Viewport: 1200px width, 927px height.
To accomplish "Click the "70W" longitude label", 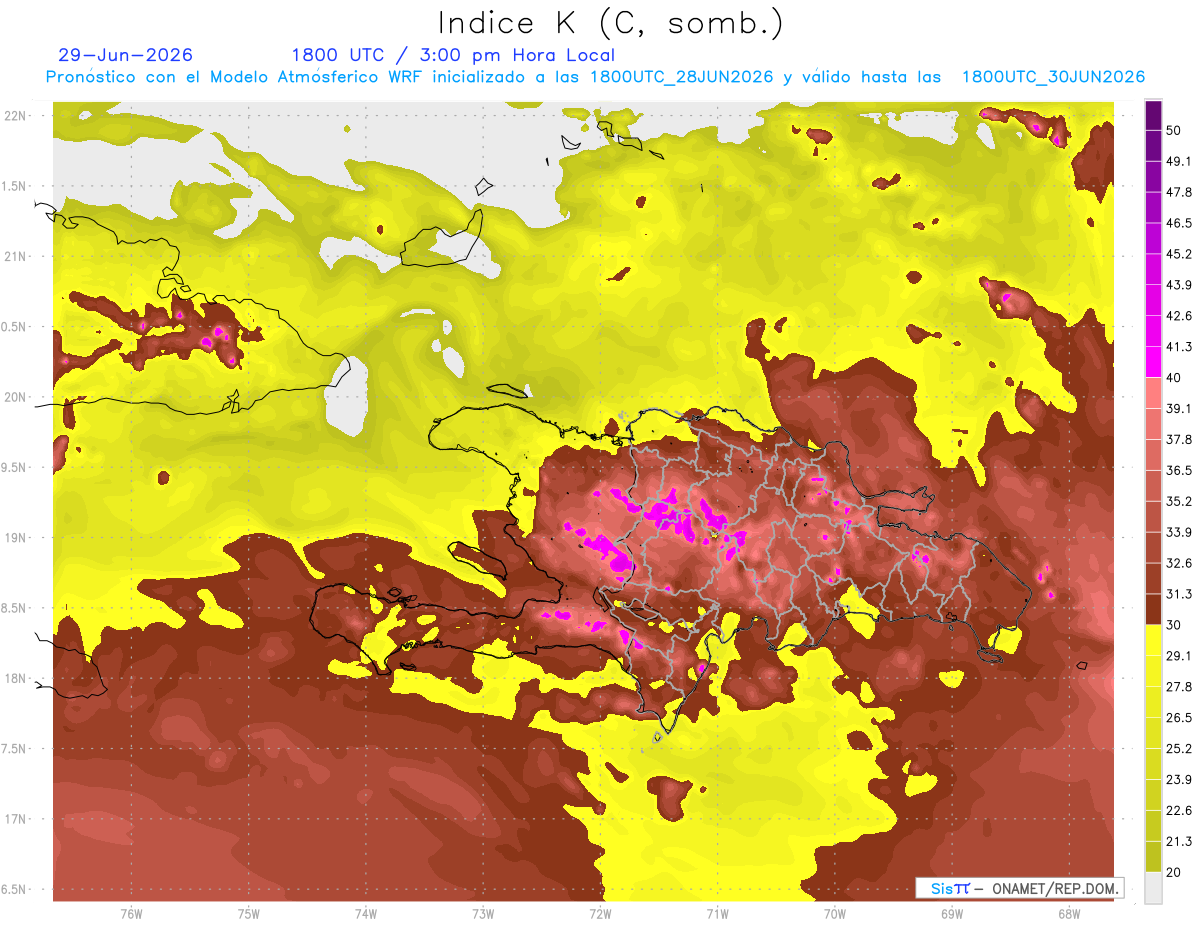I will [835, 914].
